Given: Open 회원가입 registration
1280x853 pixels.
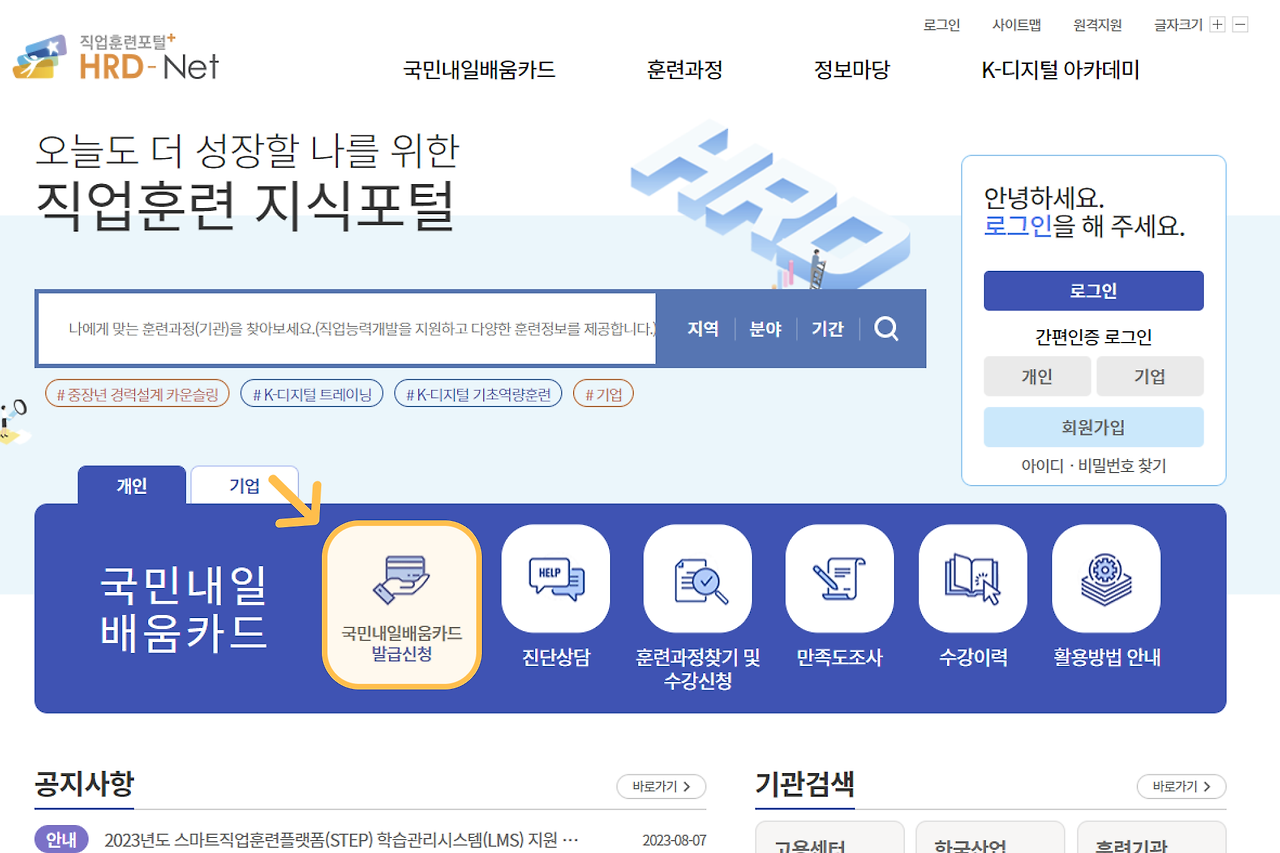Looking at the screenshot, I should click(x=1093, y=428).
